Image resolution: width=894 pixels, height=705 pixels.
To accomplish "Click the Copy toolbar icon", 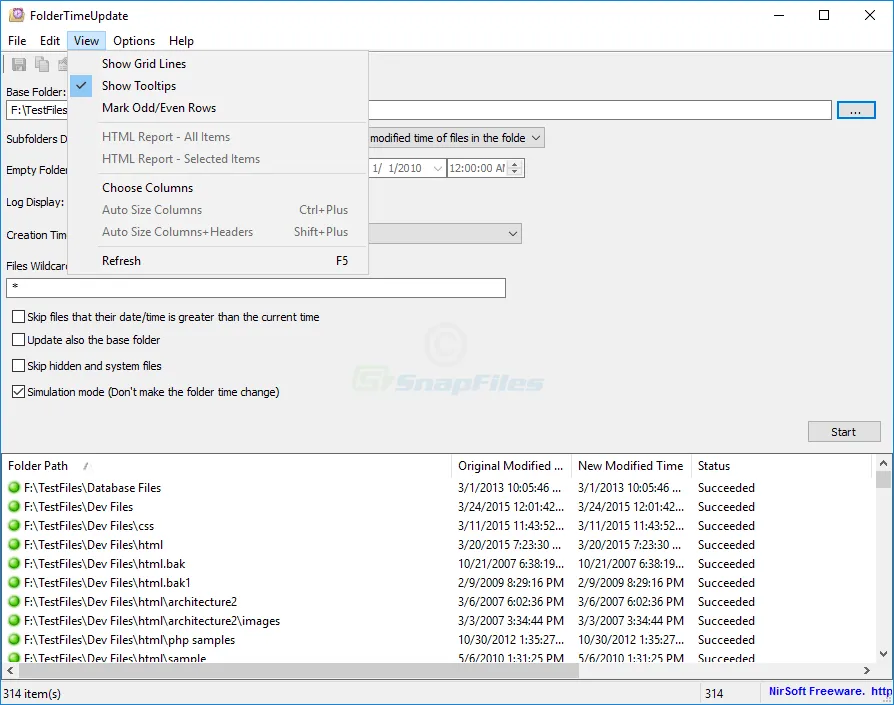I will pos(42,64).
